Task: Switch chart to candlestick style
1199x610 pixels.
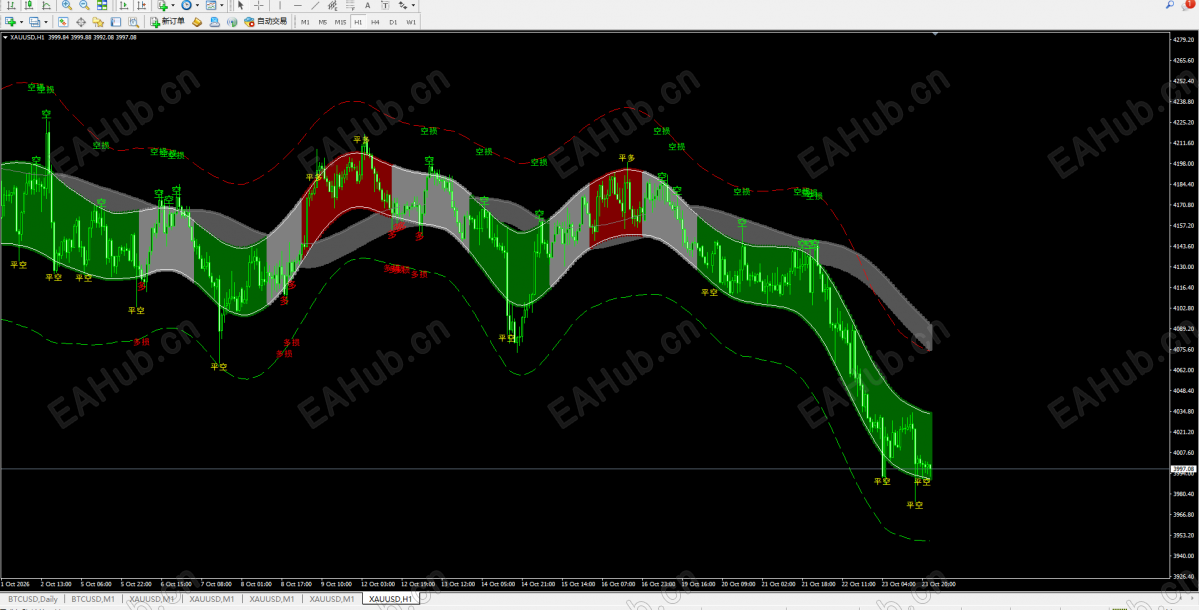Action: click(28, 5)
